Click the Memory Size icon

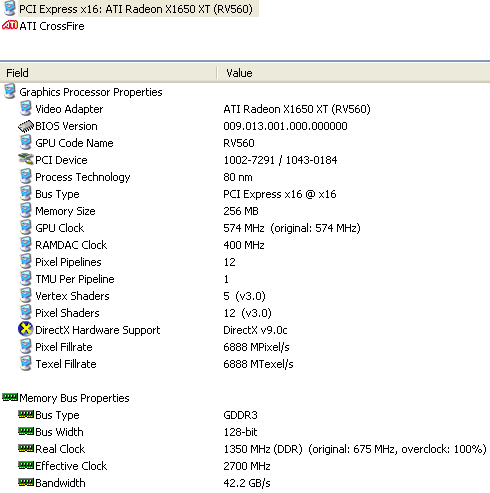point(26,210)
